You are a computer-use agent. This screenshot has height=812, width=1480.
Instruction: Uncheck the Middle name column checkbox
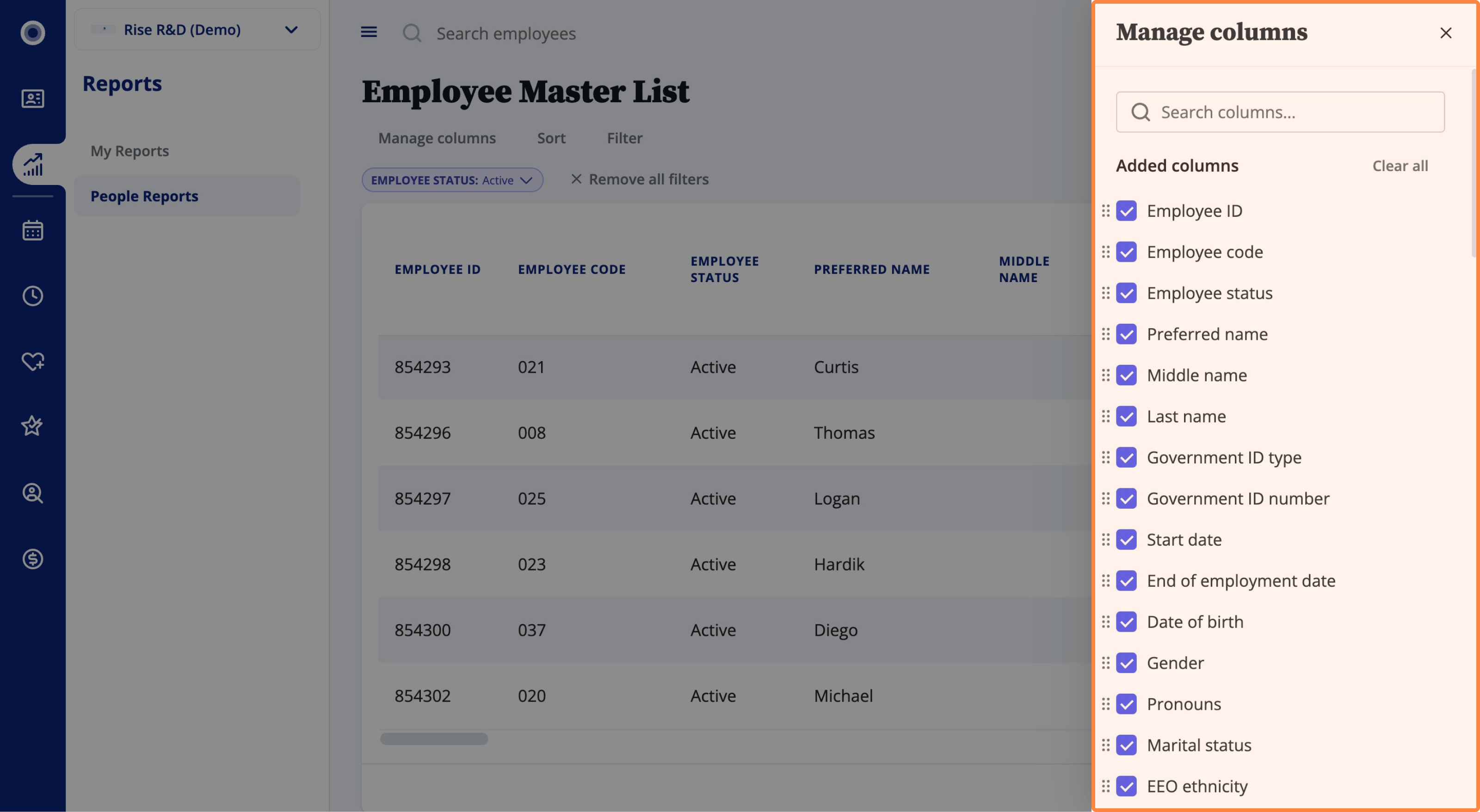(x=1126, y=375)
